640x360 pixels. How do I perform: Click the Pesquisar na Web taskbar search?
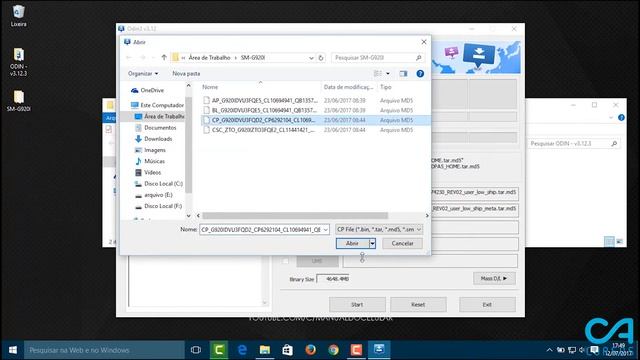[104, 350]
